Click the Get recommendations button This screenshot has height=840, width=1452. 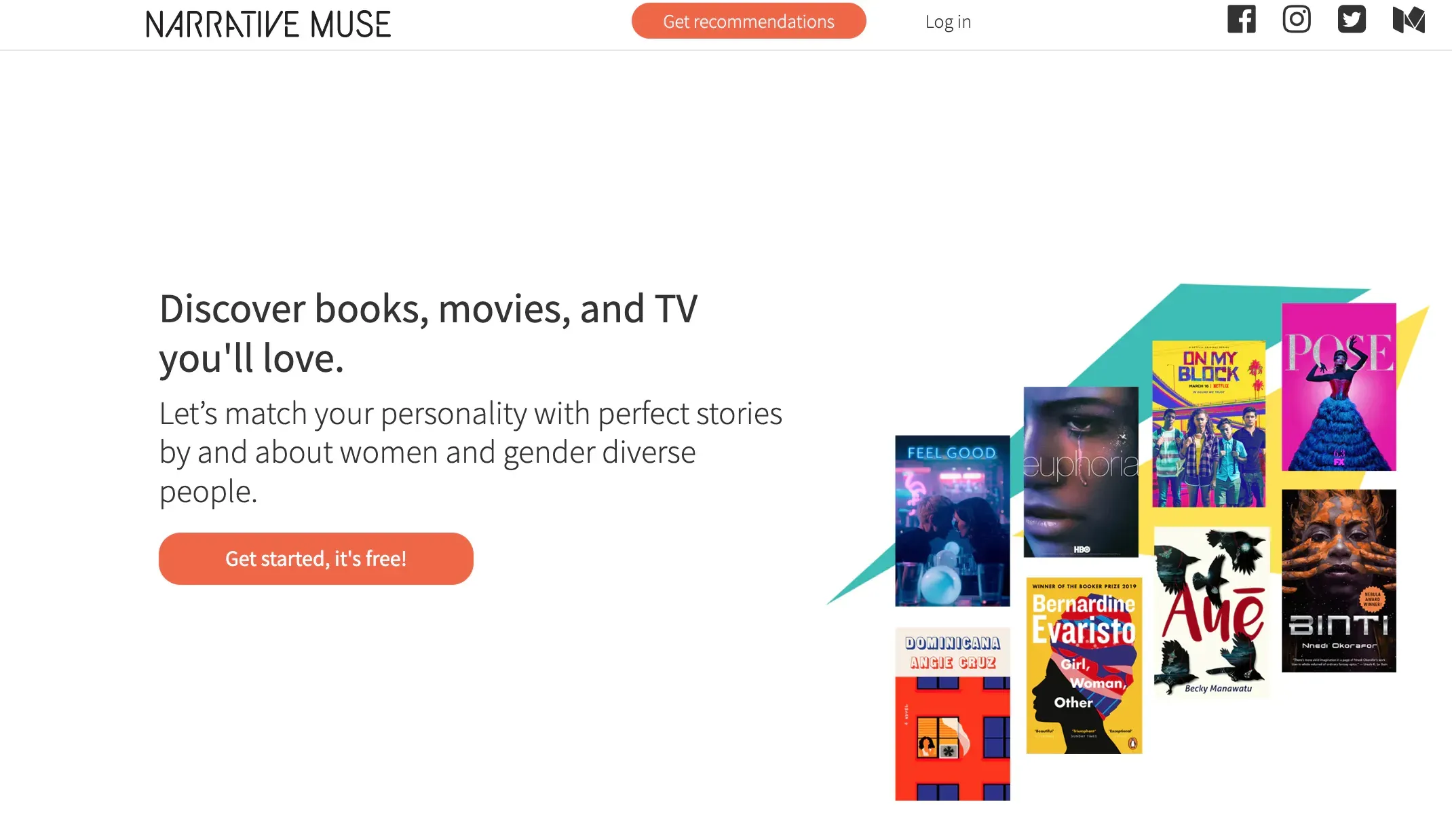click(748, 21)
